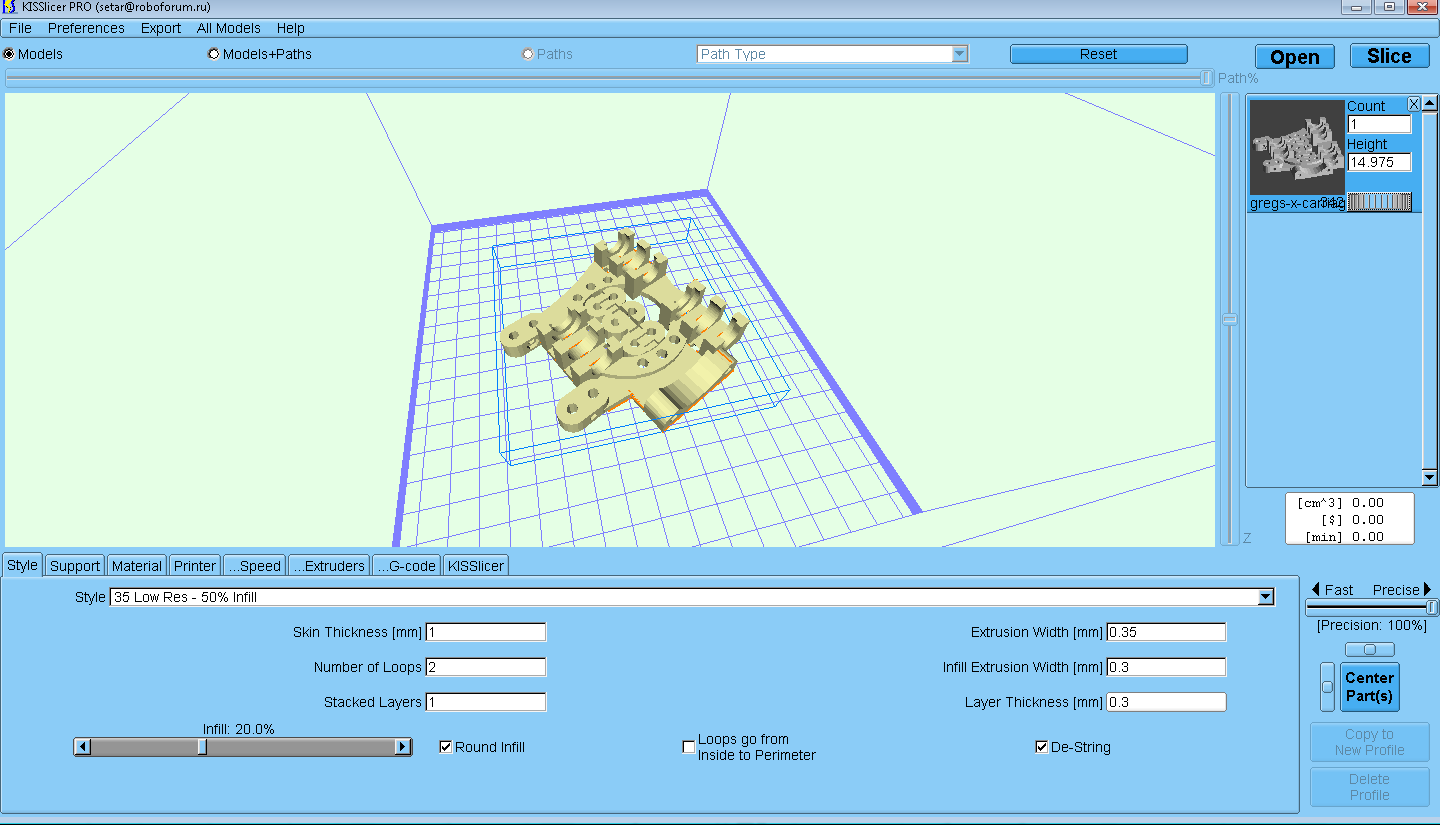Select the Models+Paths view option

tap(214, 54)
